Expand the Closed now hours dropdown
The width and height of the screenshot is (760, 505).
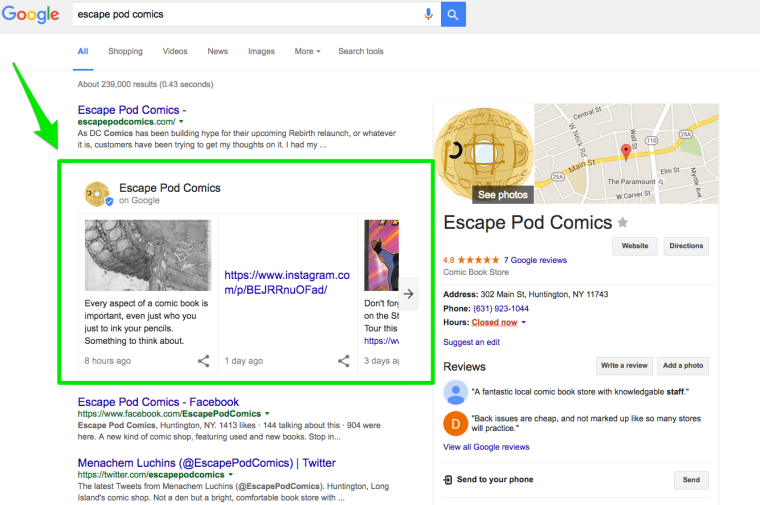click(x=499, y=322)
